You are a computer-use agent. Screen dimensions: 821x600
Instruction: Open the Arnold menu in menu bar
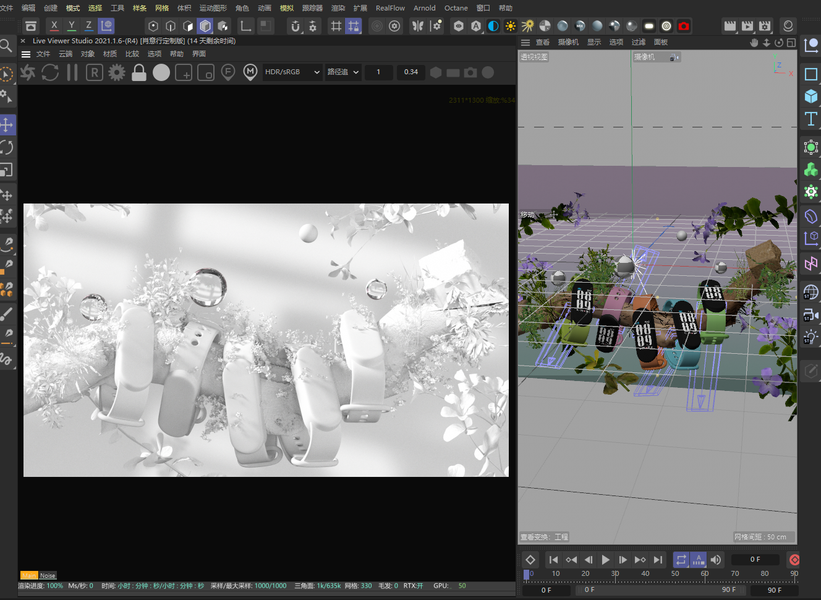(424, 8)
